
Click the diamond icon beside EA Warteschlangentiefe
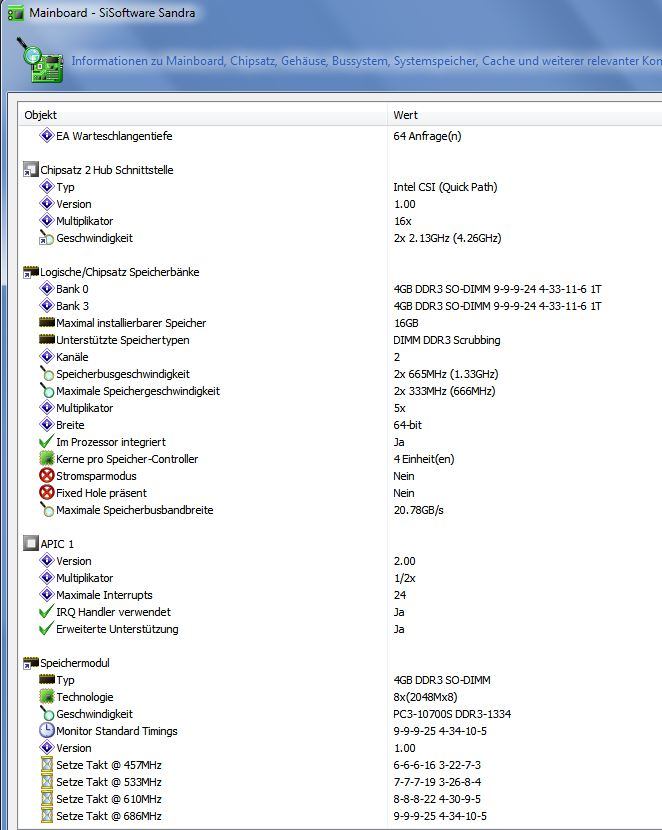coord(47,136)
